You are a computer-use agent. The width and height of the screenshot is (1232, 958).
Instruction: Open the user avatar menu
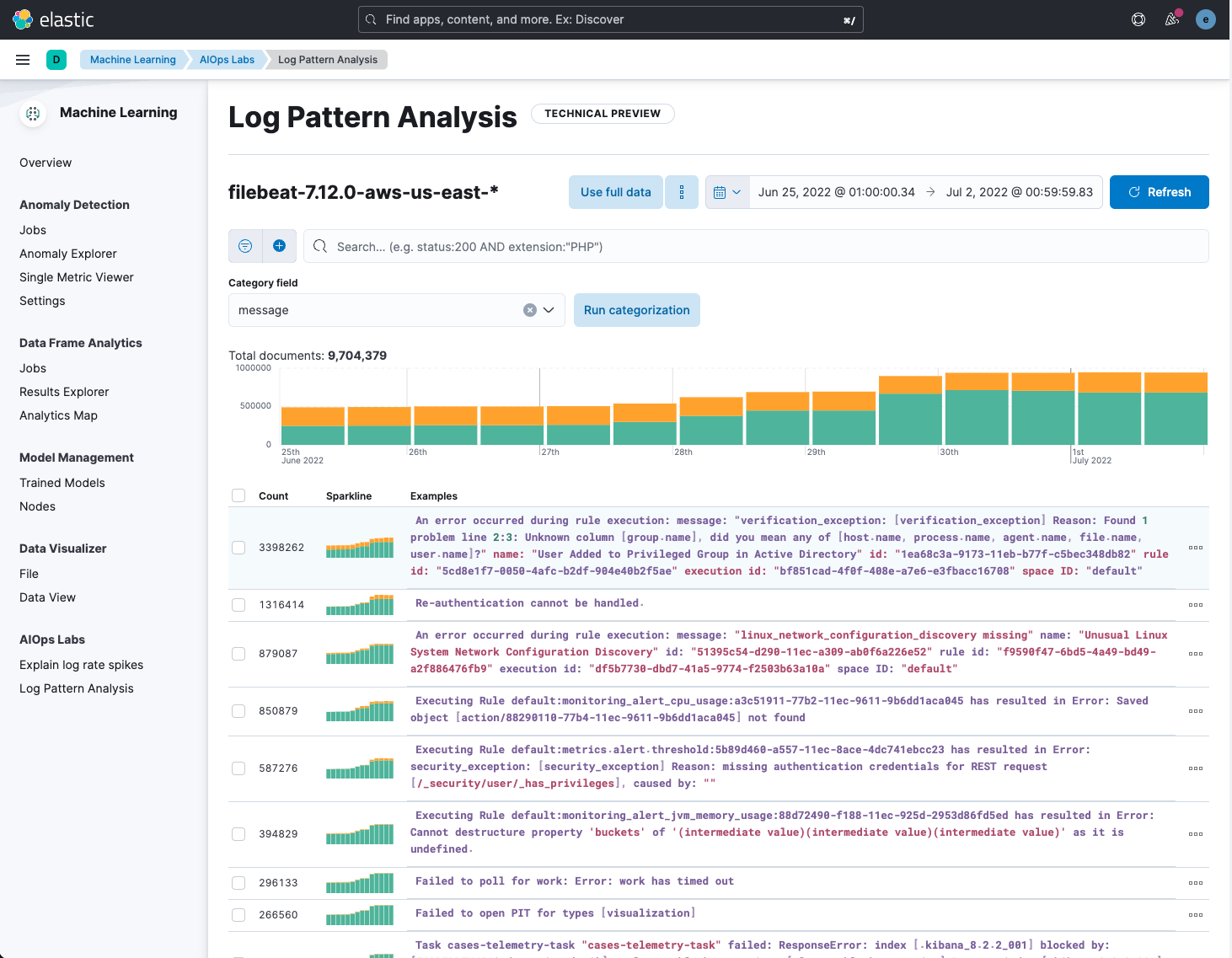click(1206, 19)
